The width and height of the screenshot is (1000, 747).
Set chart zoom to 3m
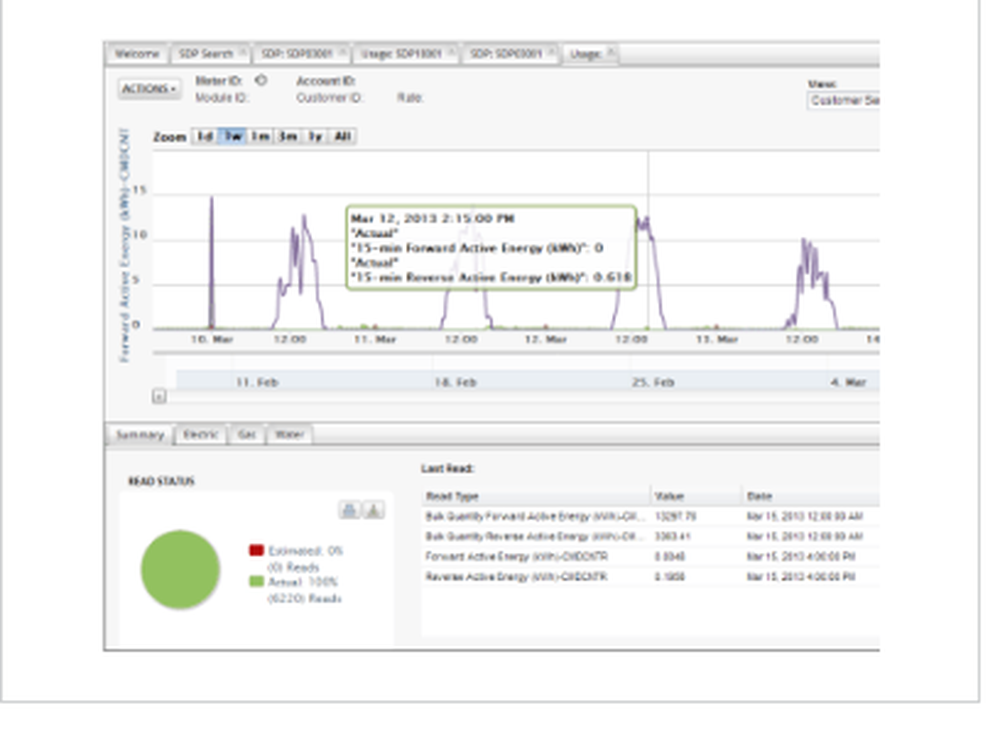(288, 136)
